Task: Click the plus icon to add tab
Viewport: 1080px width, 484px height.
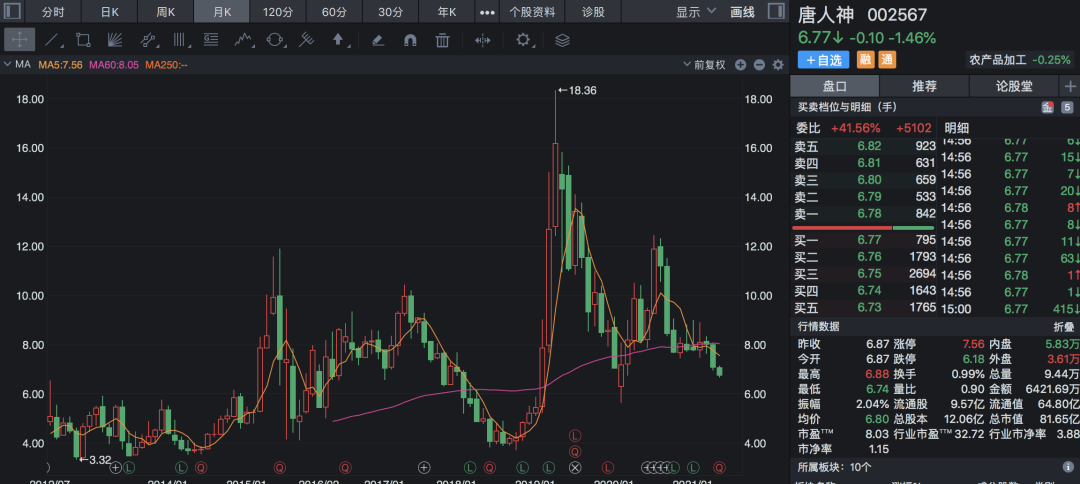Action: pyautogui.click(x=1070, y=86)
